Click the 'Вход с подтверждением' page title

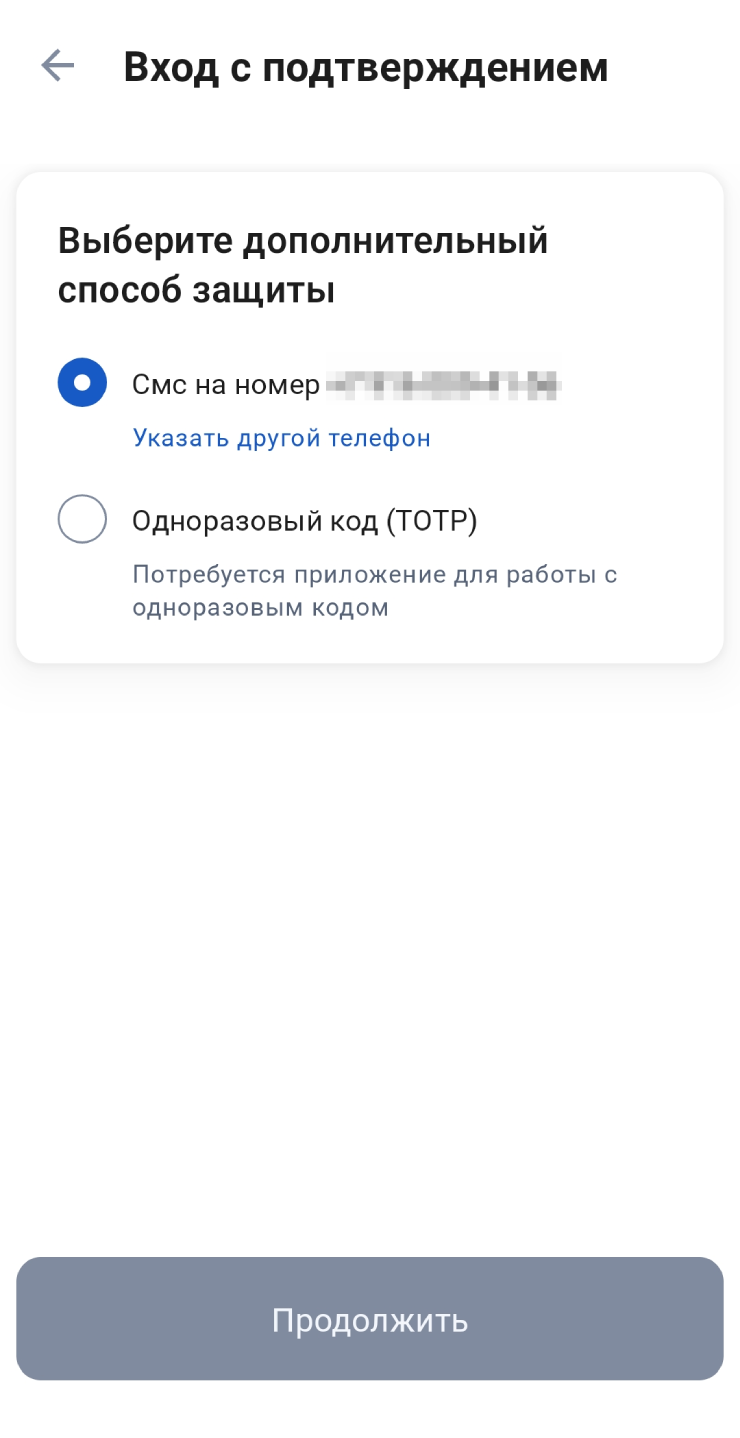pyautogui.click(x=366, y=67)
